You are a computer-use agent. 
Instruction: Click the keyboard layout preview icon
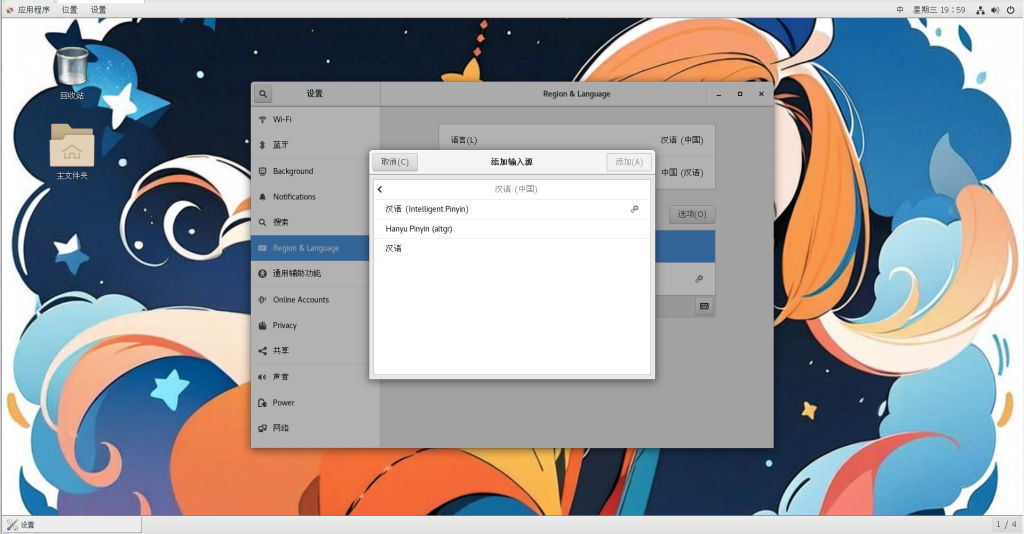(x=704, y=306)
